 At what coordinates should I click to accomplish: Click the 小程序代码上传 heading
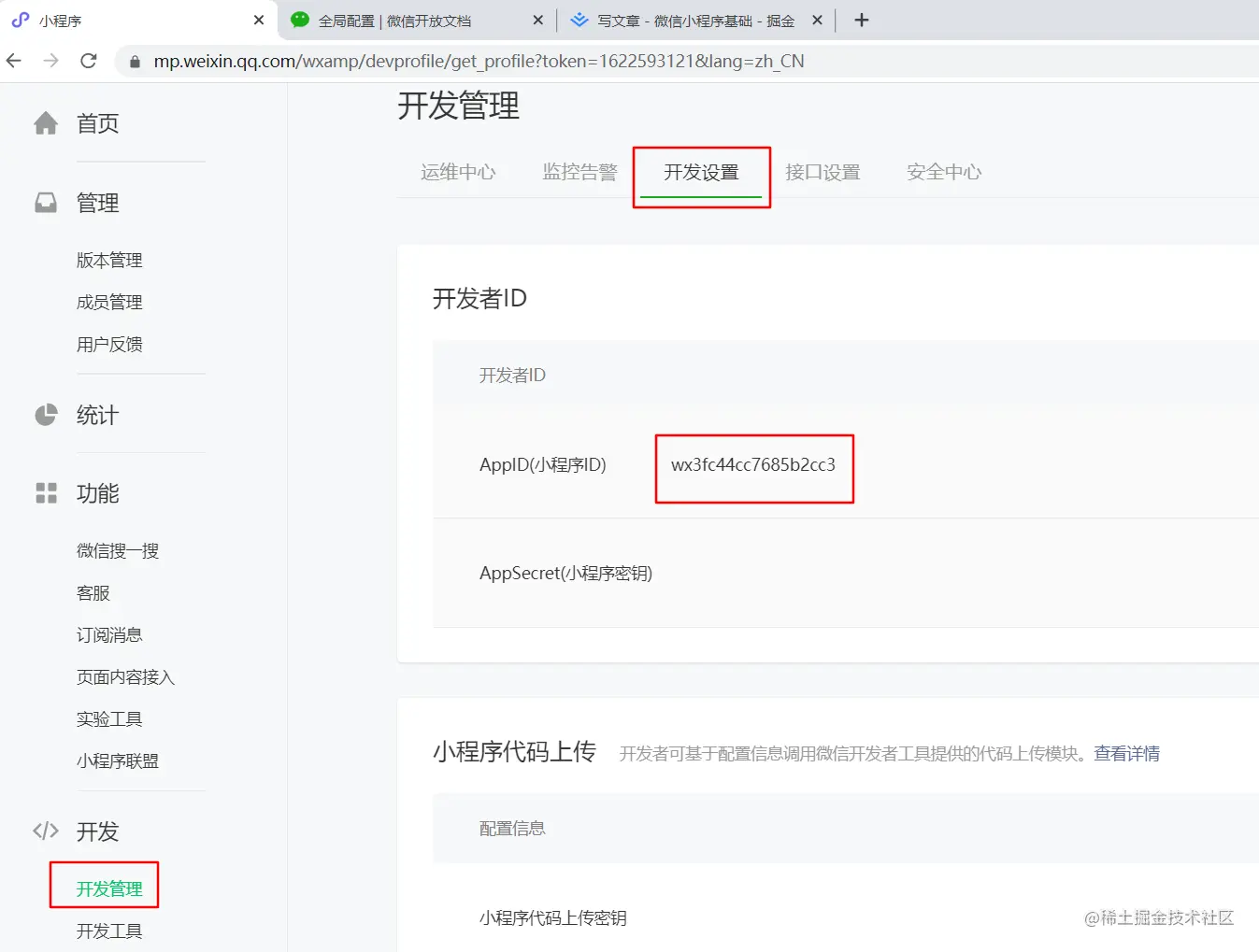tap(514, 751)
